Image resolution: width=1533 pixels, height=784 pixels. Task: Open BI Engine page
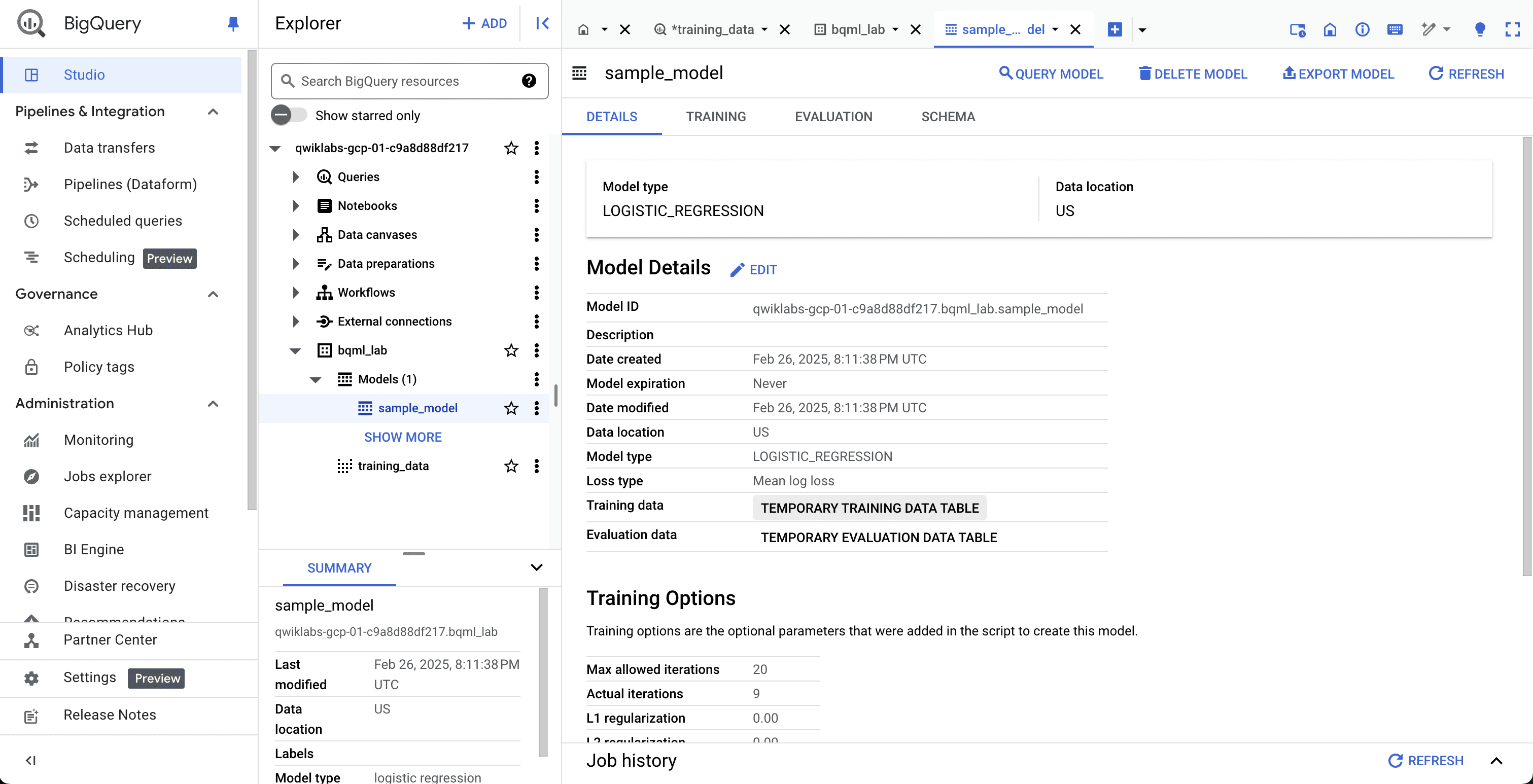tap(93, 549)
